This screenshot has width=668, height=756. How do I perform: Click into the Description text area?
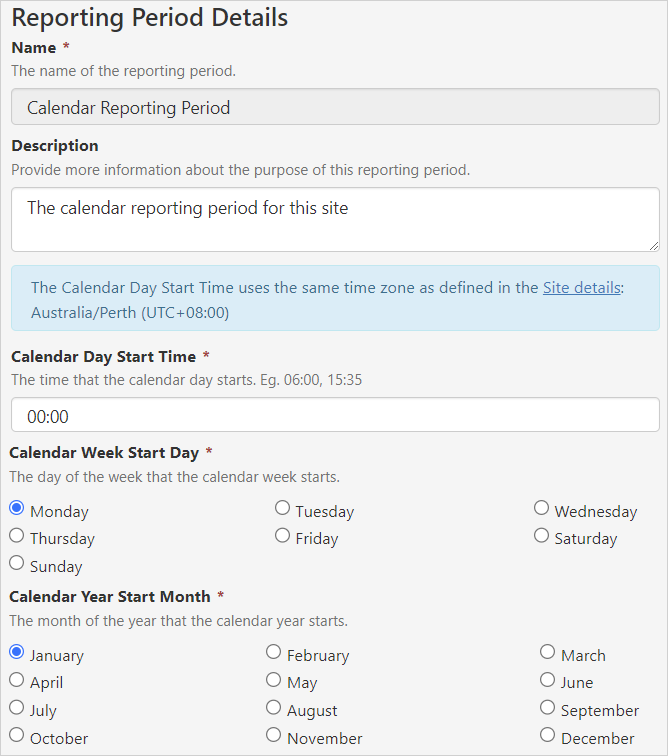pos(335,220)
